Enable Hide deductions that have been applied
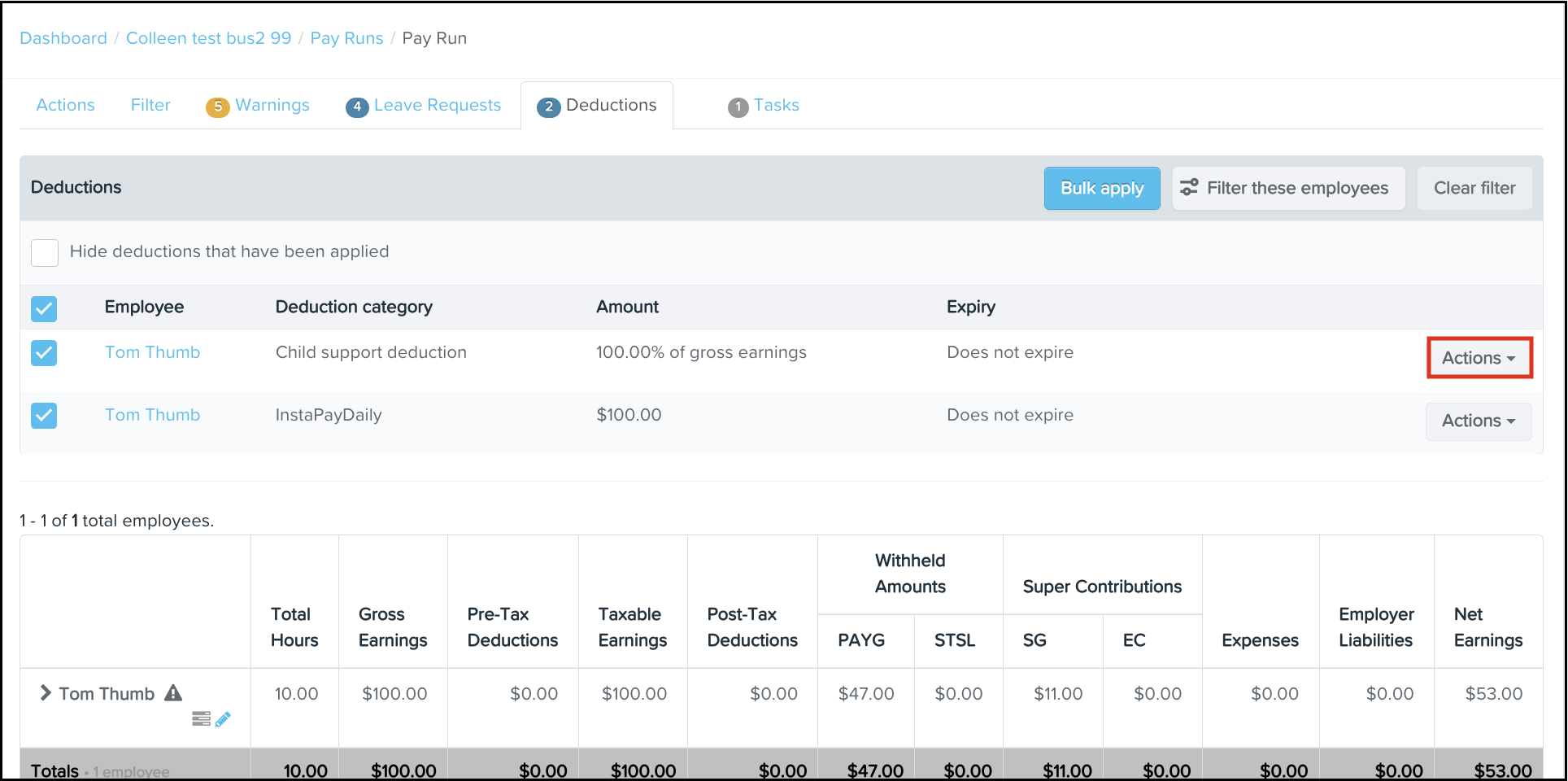 pyautogui.click(x=45, y=252)
